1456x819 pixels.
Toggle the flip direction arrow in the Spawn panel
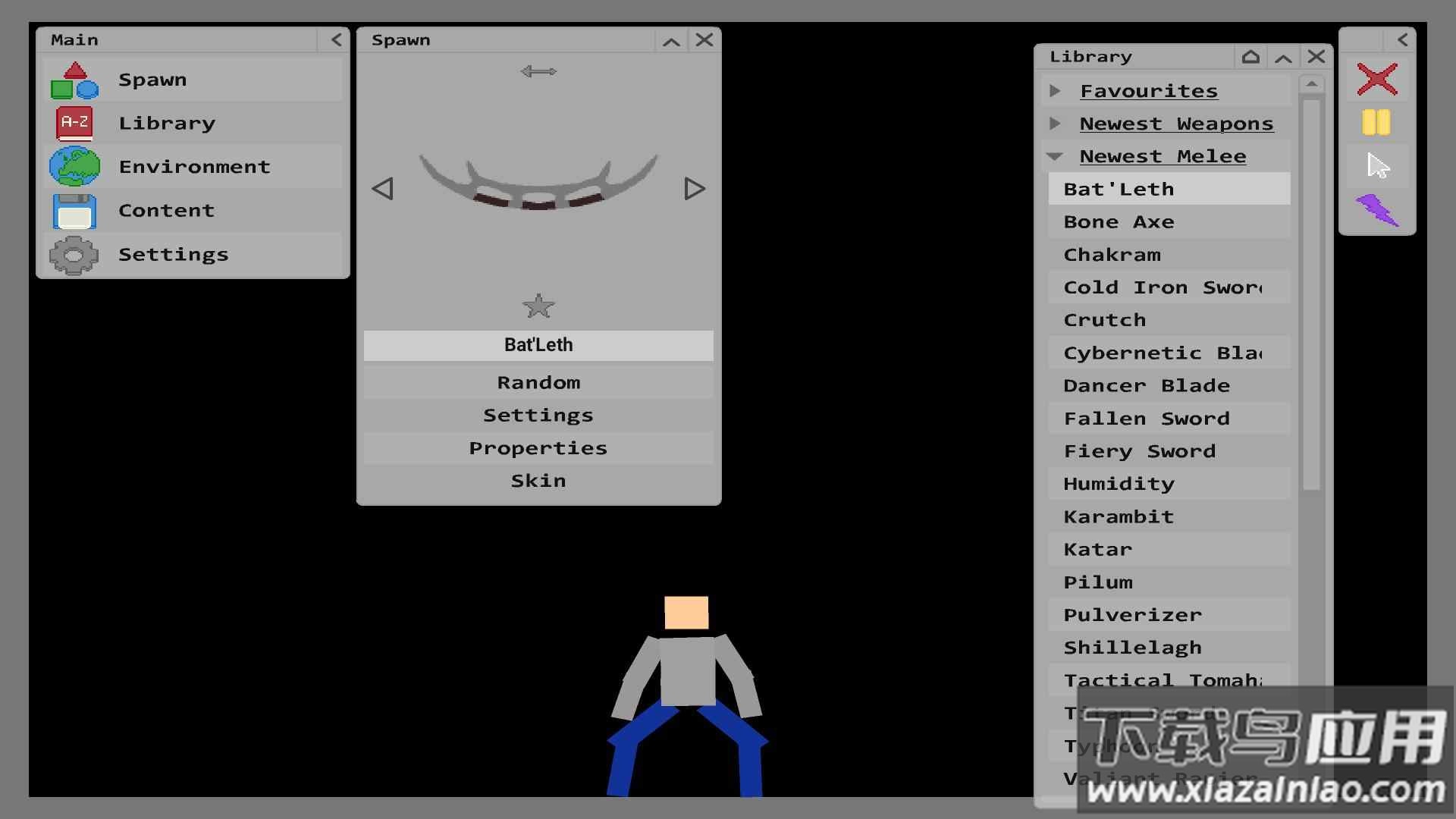pos(538,71)
